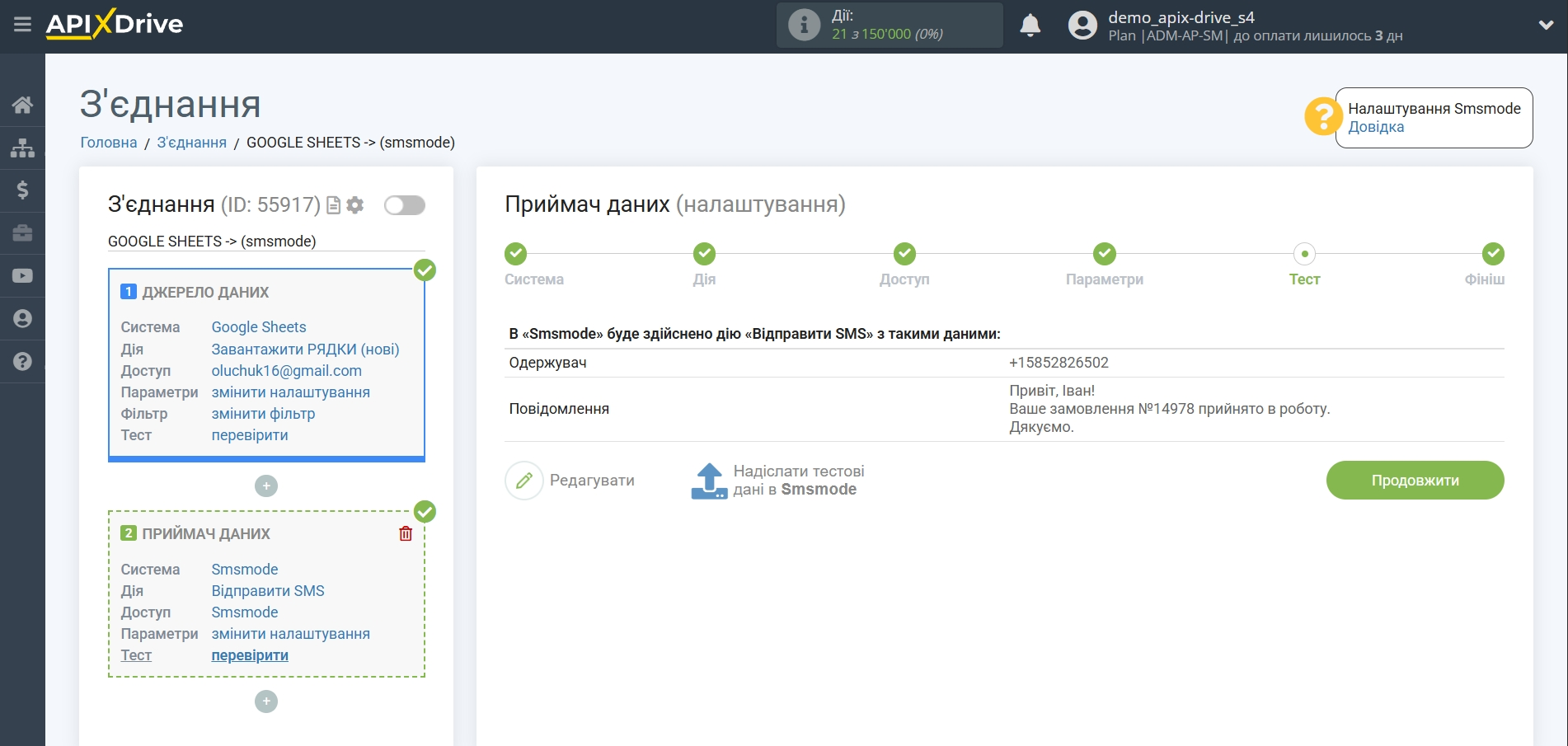Screen dimensions: 1568x746
Task: Click the Дії usage info indicator
Action: coord(889,26)
